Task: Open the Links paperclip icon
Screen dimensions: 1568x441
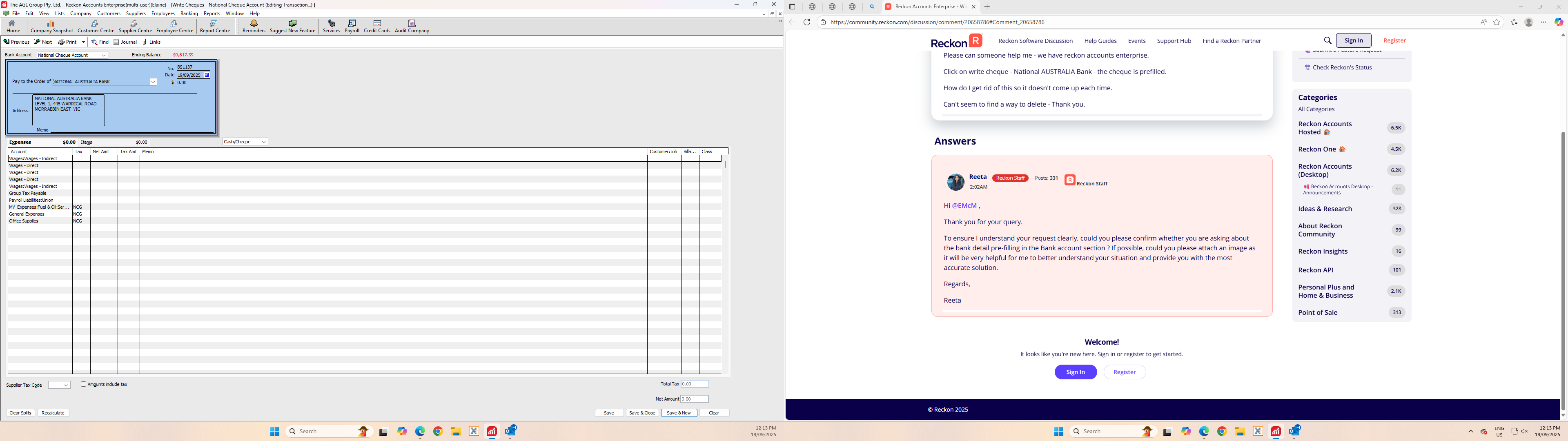Action: pyautogui.click(x=151, y=42)
